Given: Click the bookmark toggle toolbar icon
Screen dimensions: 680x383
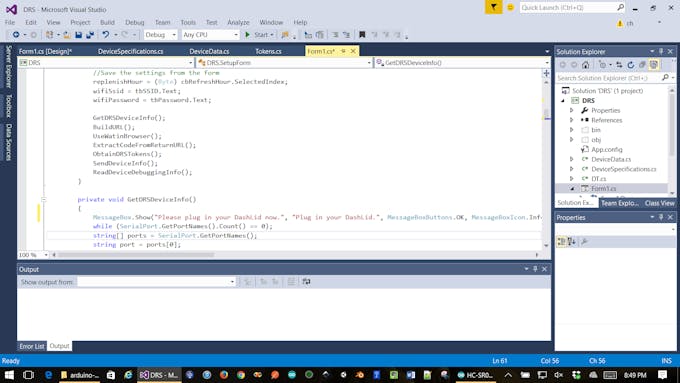Looking at the screenshot, I should [x=362, y=35].
